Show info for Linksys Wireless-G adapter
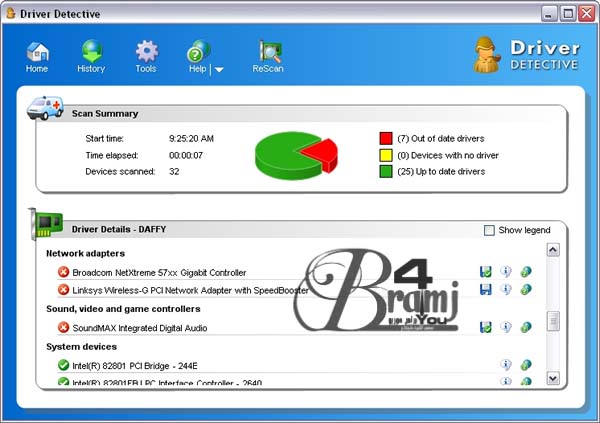This screenshot has height=423, width=600. click(x=506, y=289)
